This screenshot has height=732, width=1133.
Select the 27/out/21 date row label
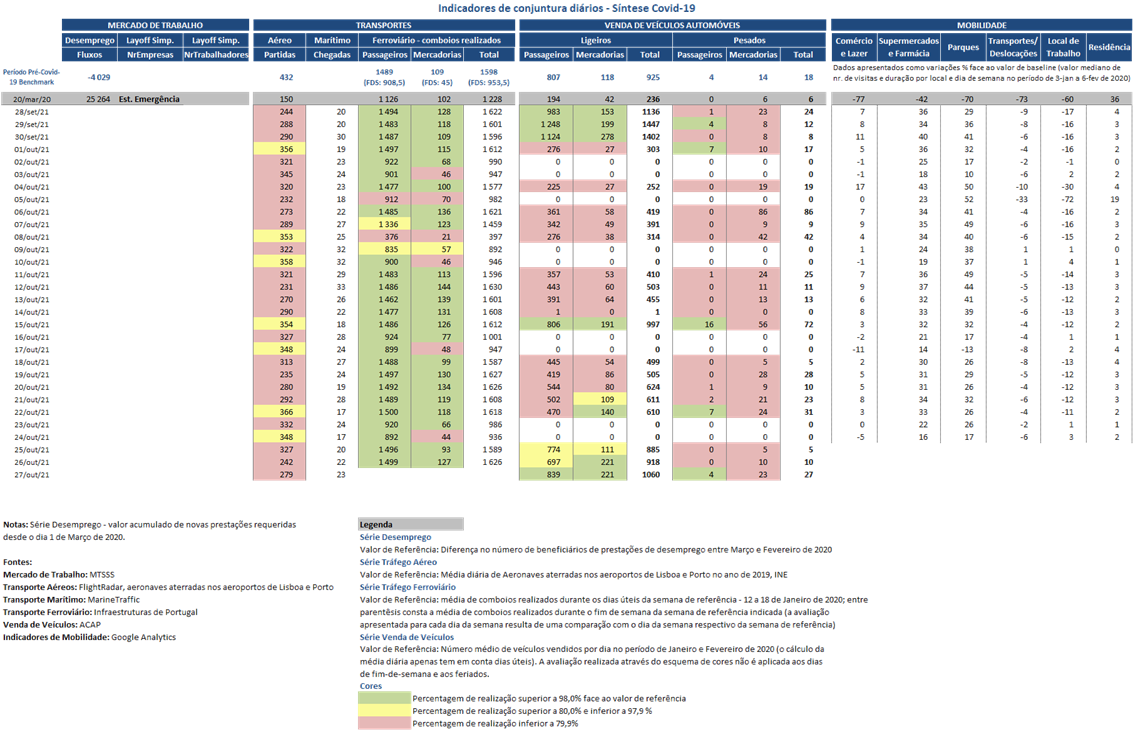(33, 475)
